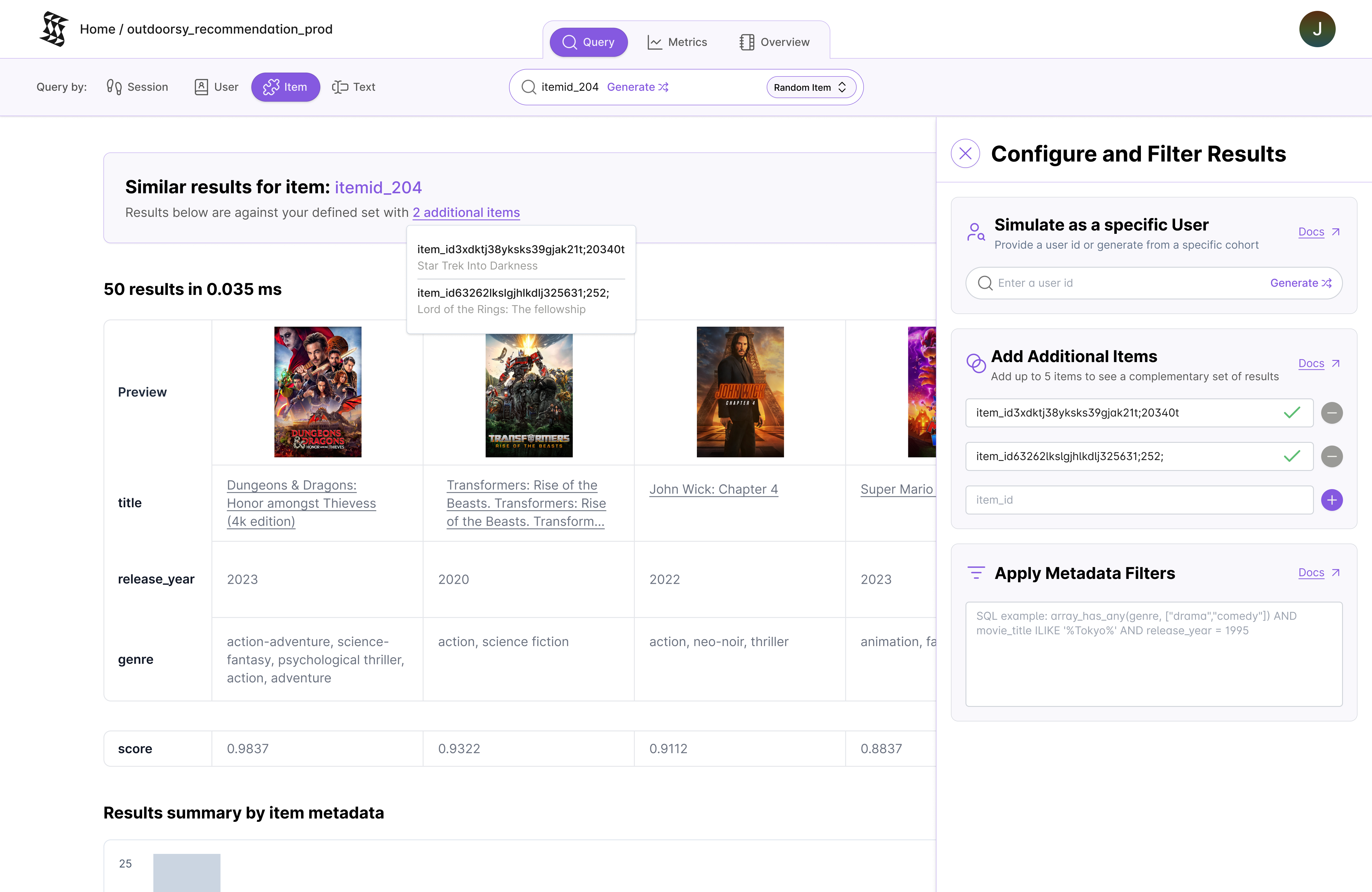The image size is (1372, 892).
Task: Open Docs link for Add Additional Items
Action: pos(1311,363)
